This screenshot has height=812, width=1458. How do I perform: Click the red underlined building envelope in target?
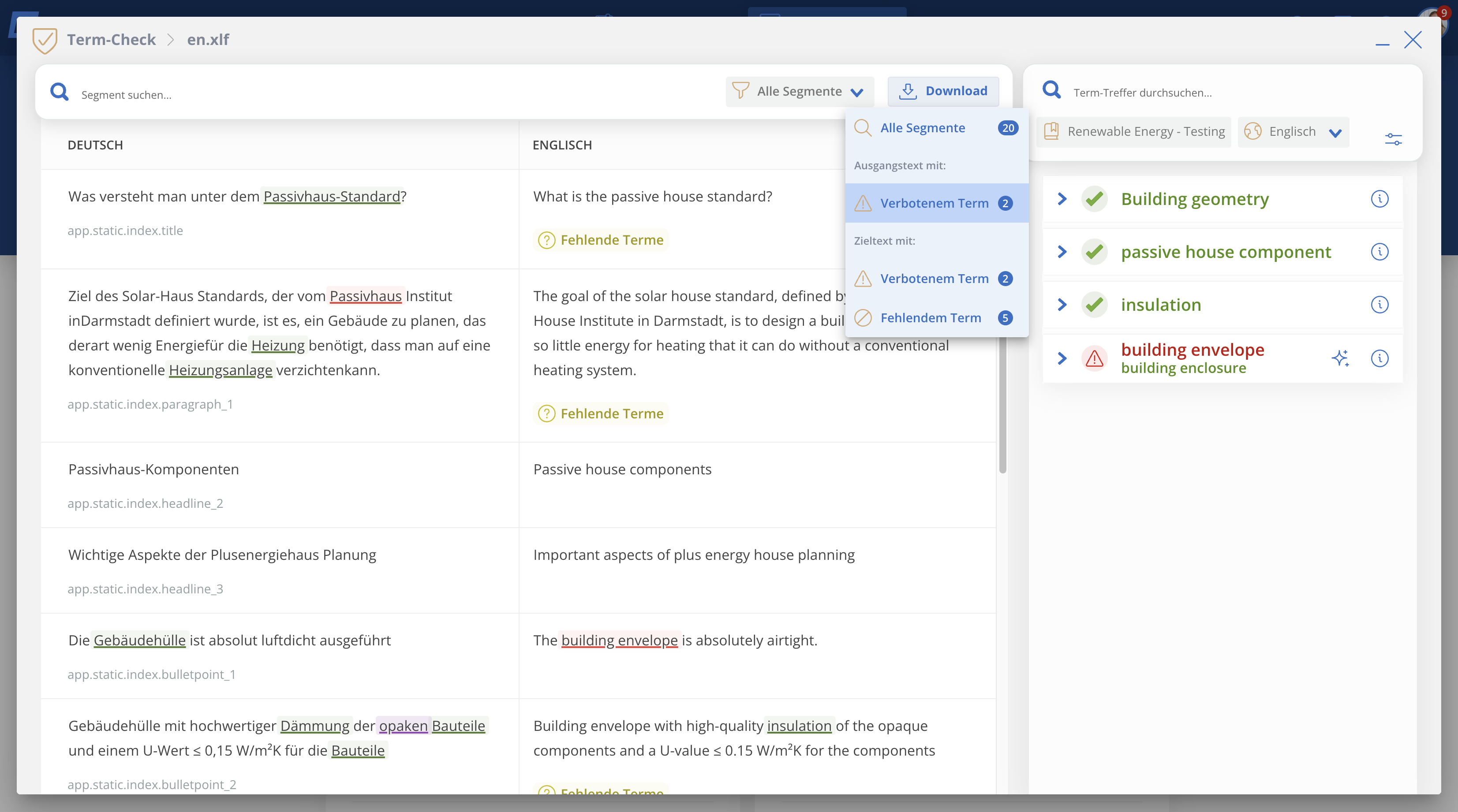click(x=619, y=641)
